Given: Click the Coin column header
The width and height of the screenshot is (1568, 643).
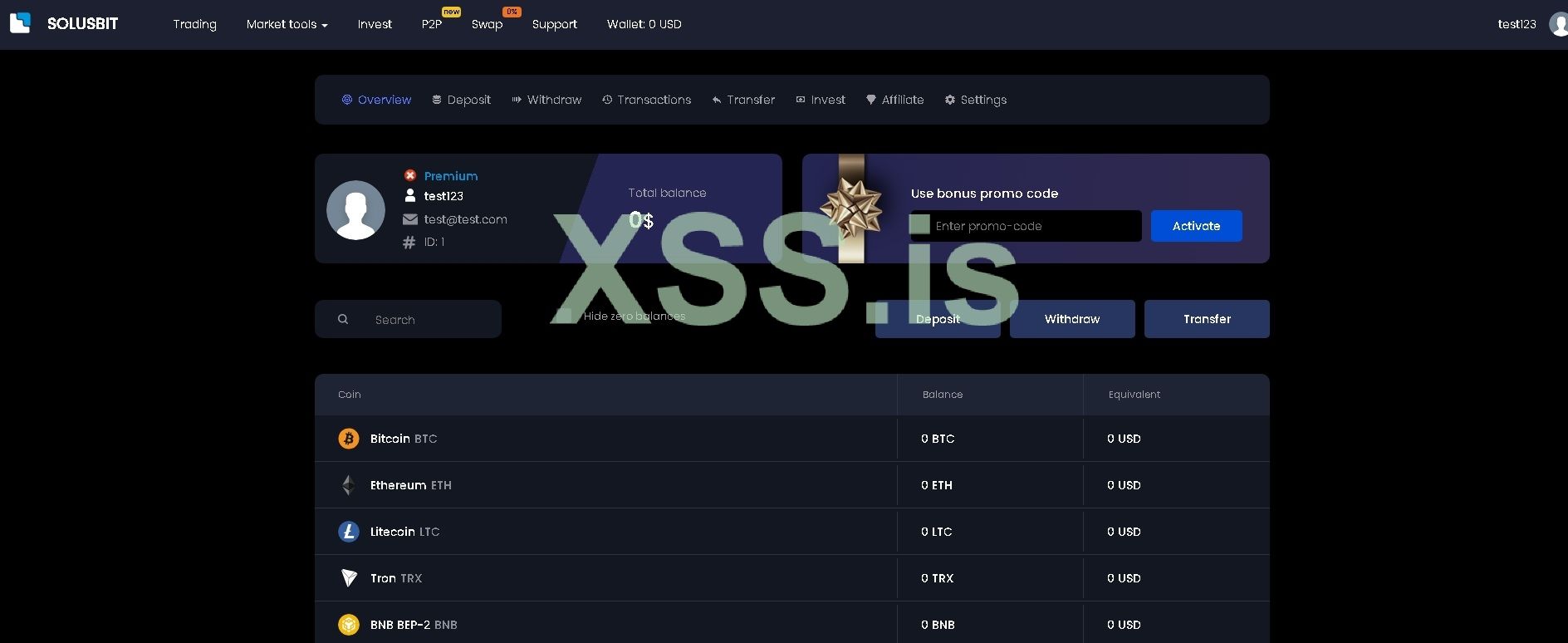Looking at the screenshot, I should coord(350,395).
